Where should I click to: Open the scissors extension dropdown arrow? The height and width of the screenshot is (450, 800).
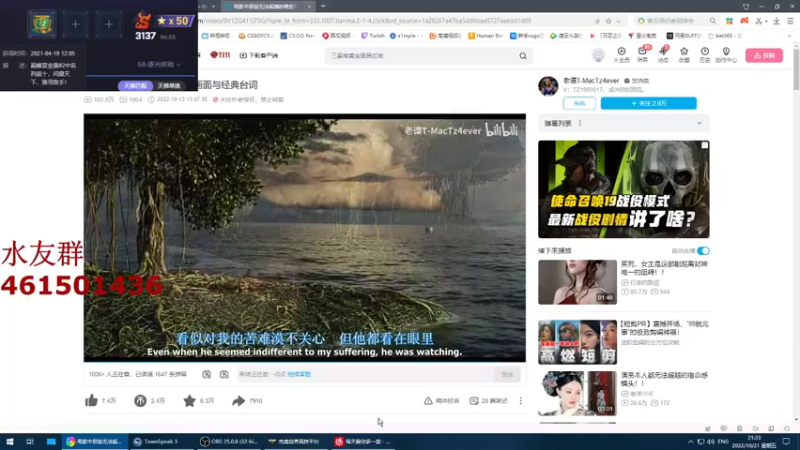click(x=766, y=21)
